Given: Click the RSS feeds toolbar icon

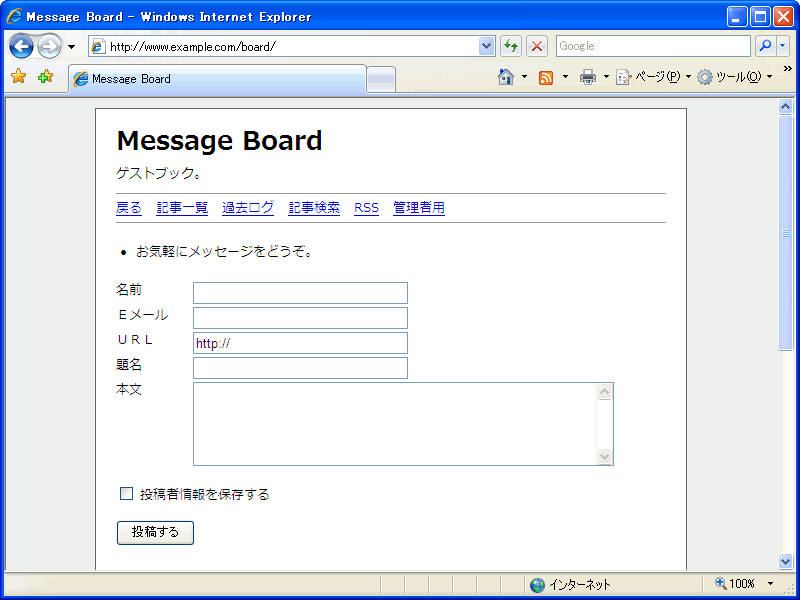Looking at the screenshot, I should [x=546, y=78].
